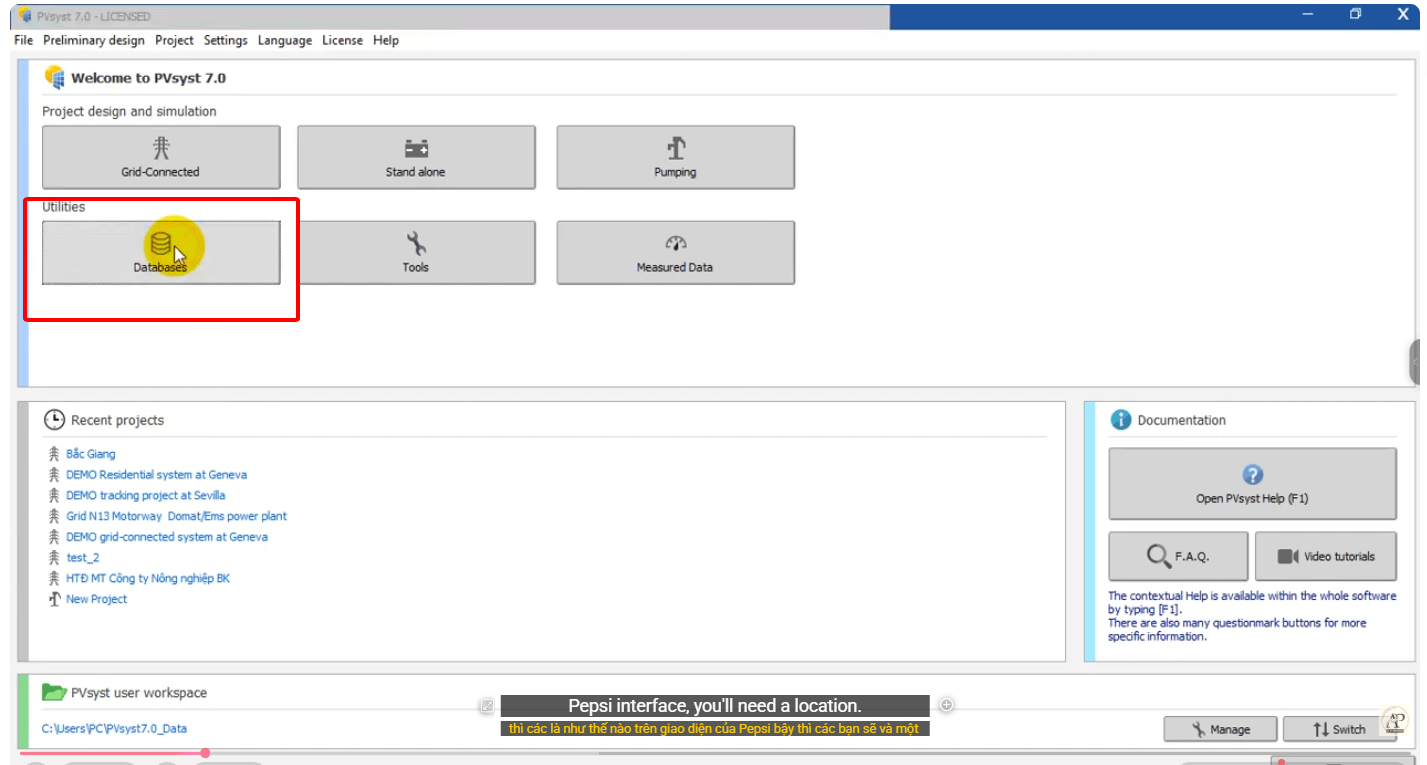Open the Measured Data utility
1427x765 pixels.
tap(675, 252)
